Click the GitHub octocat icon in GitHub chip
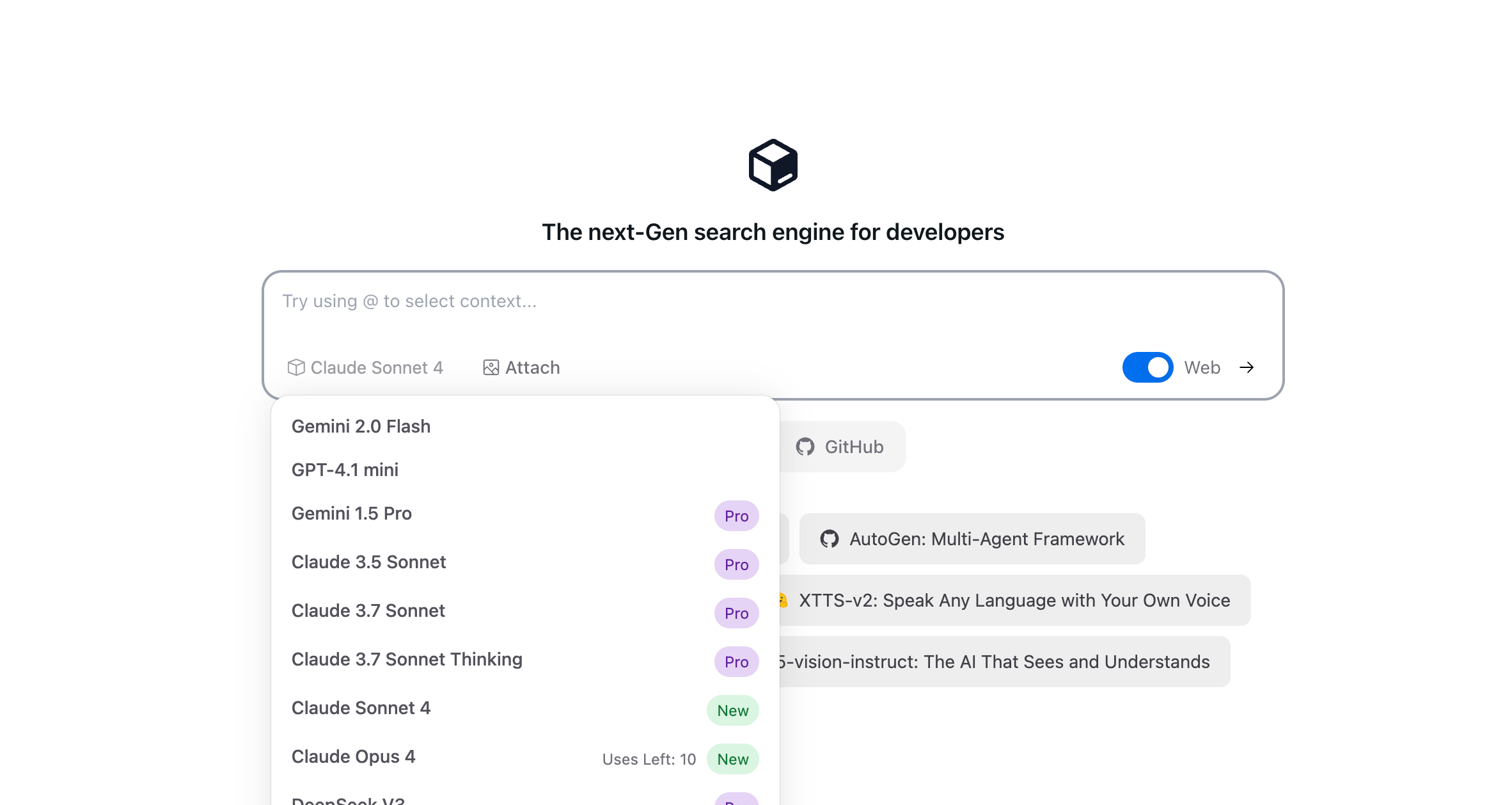 pyautogui.click(x=805, y=447)
